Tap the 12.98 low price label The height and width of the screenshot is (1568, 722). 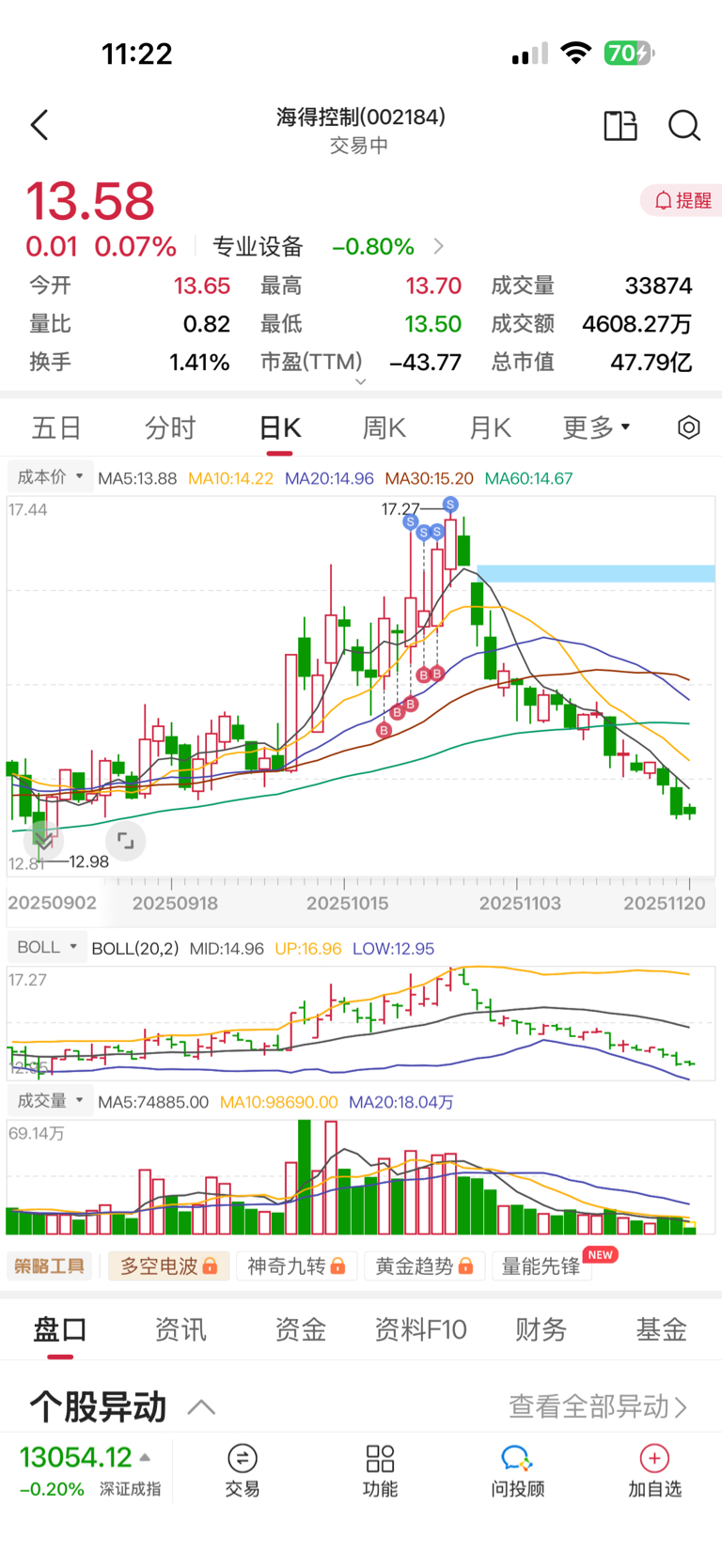click(88, 862)
